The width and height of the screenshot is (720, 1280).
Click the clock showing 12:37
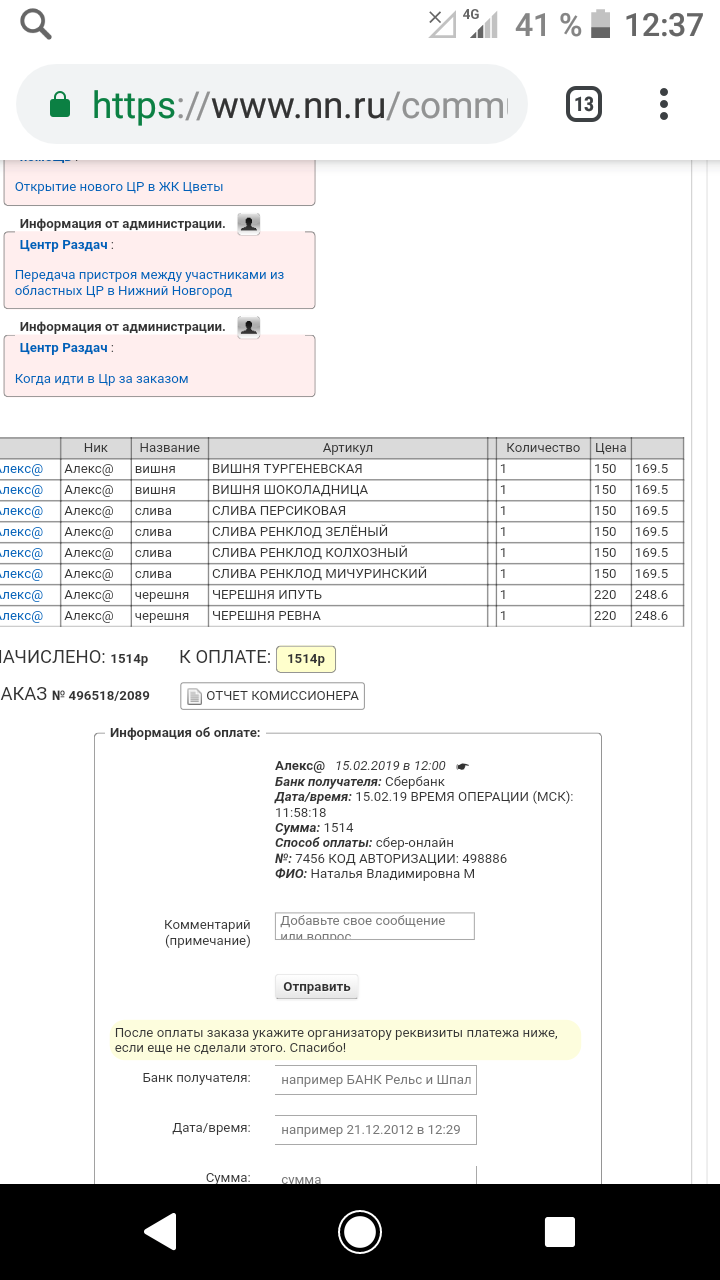point(664,24)
